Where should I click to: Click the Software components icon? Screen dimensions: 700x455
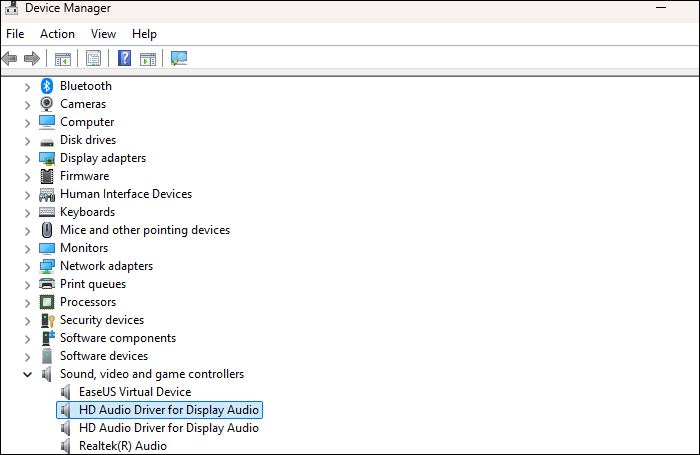click(x=48, y=338)
